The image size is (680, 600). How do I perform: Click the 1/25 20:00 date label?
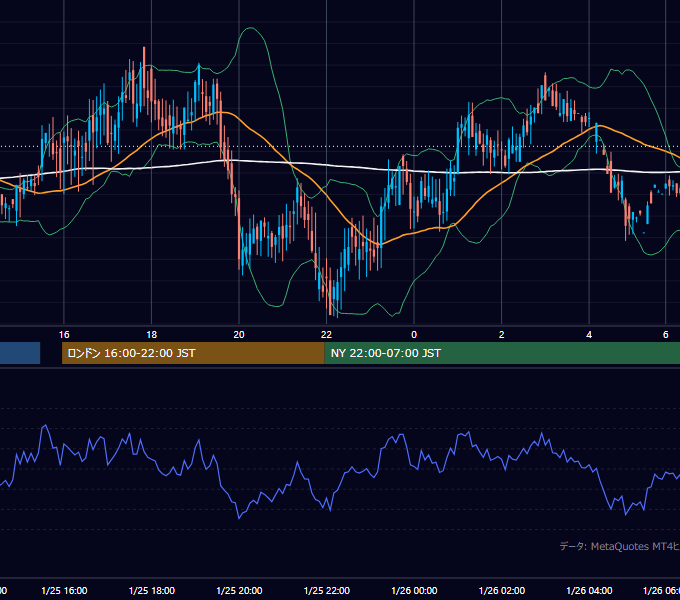coord(239,590)
